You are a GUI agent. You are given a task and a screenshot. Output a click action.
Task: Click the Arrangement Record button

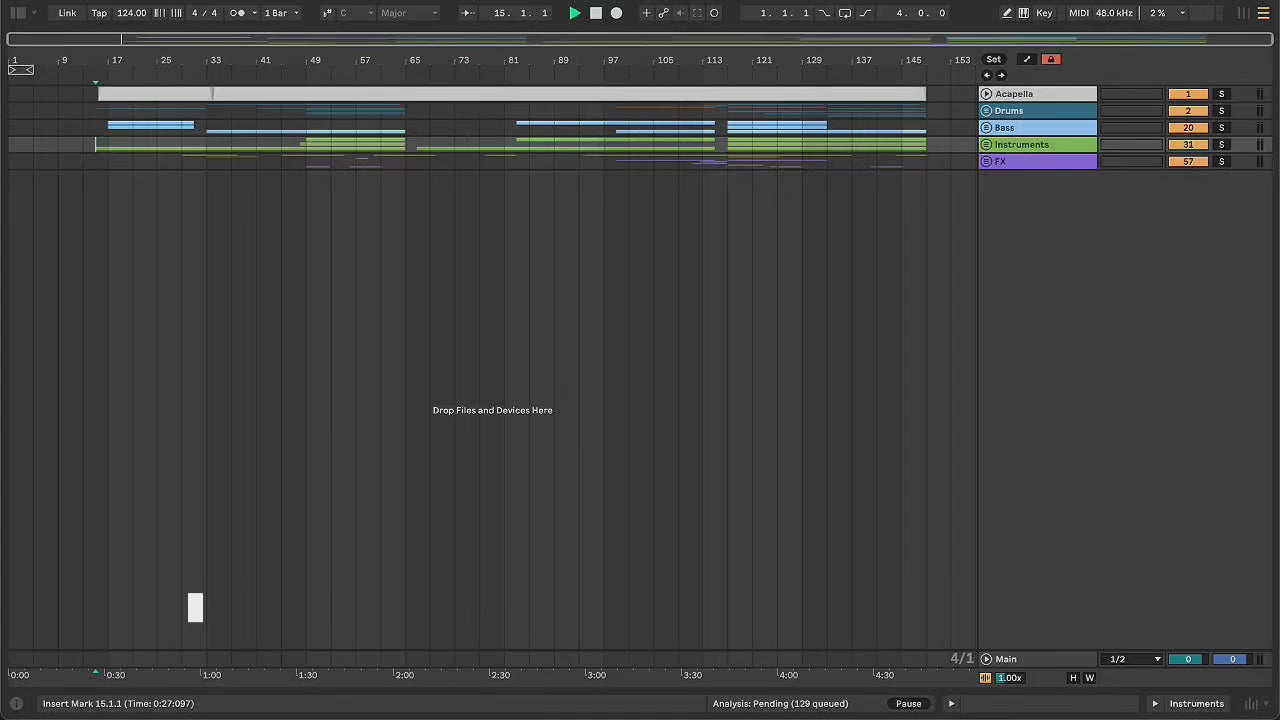pyautogui.click(x=616, y=13)
